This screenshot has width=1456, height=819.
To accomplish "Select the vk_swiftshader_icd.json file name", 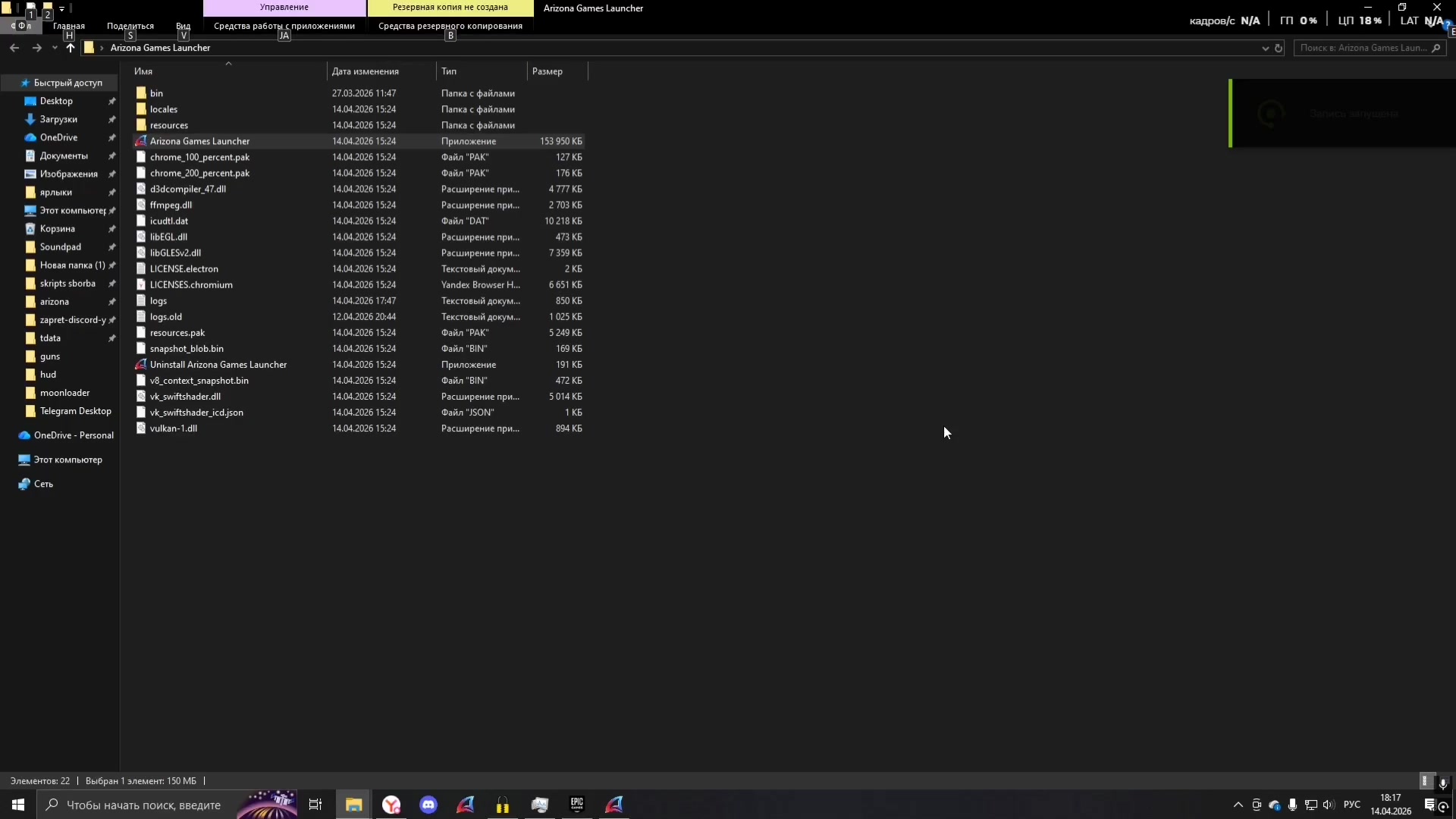I will (196, 413).
